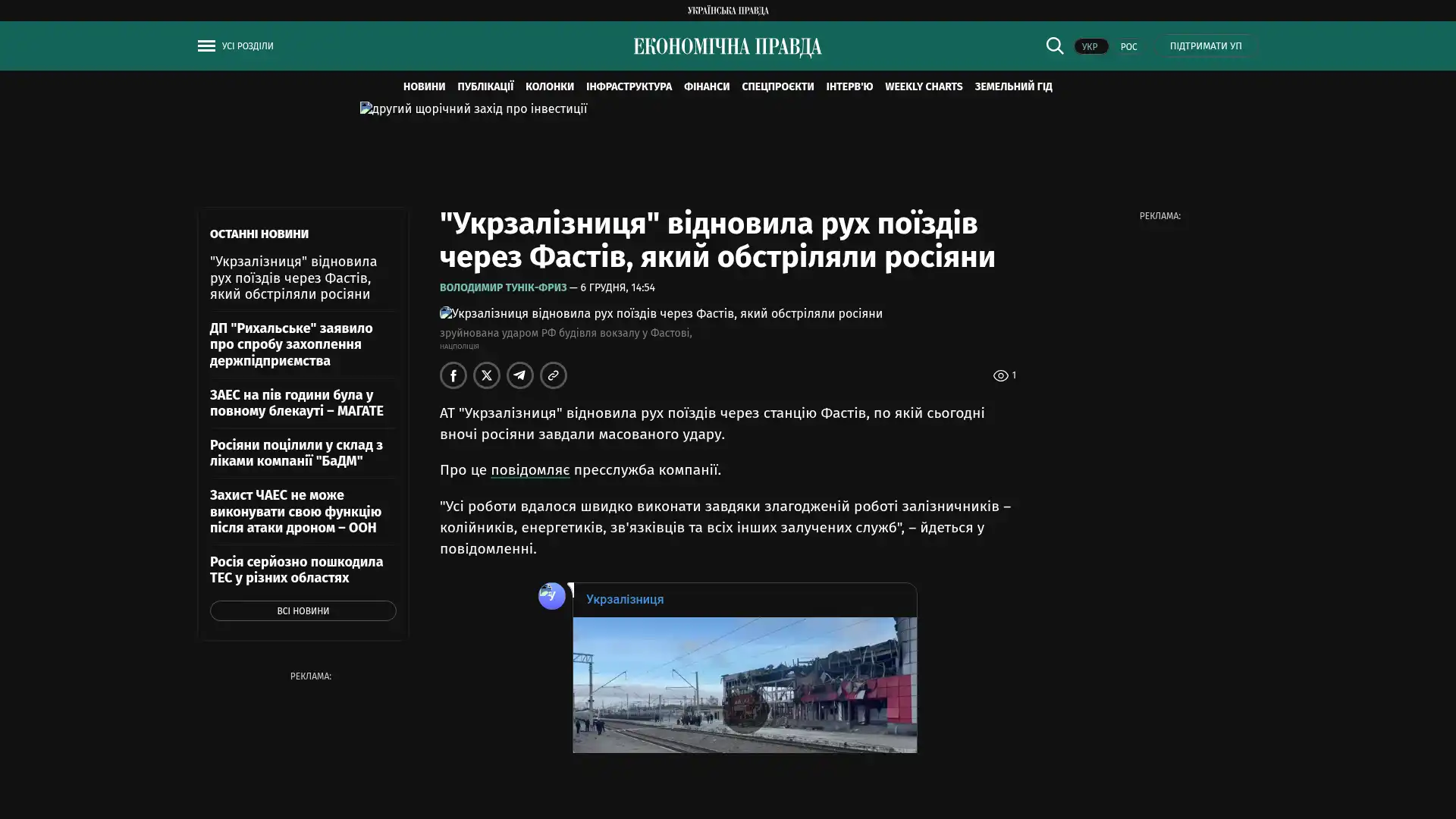Switch site language to УКР
1456x819 pixels.
pos(1090,46)
